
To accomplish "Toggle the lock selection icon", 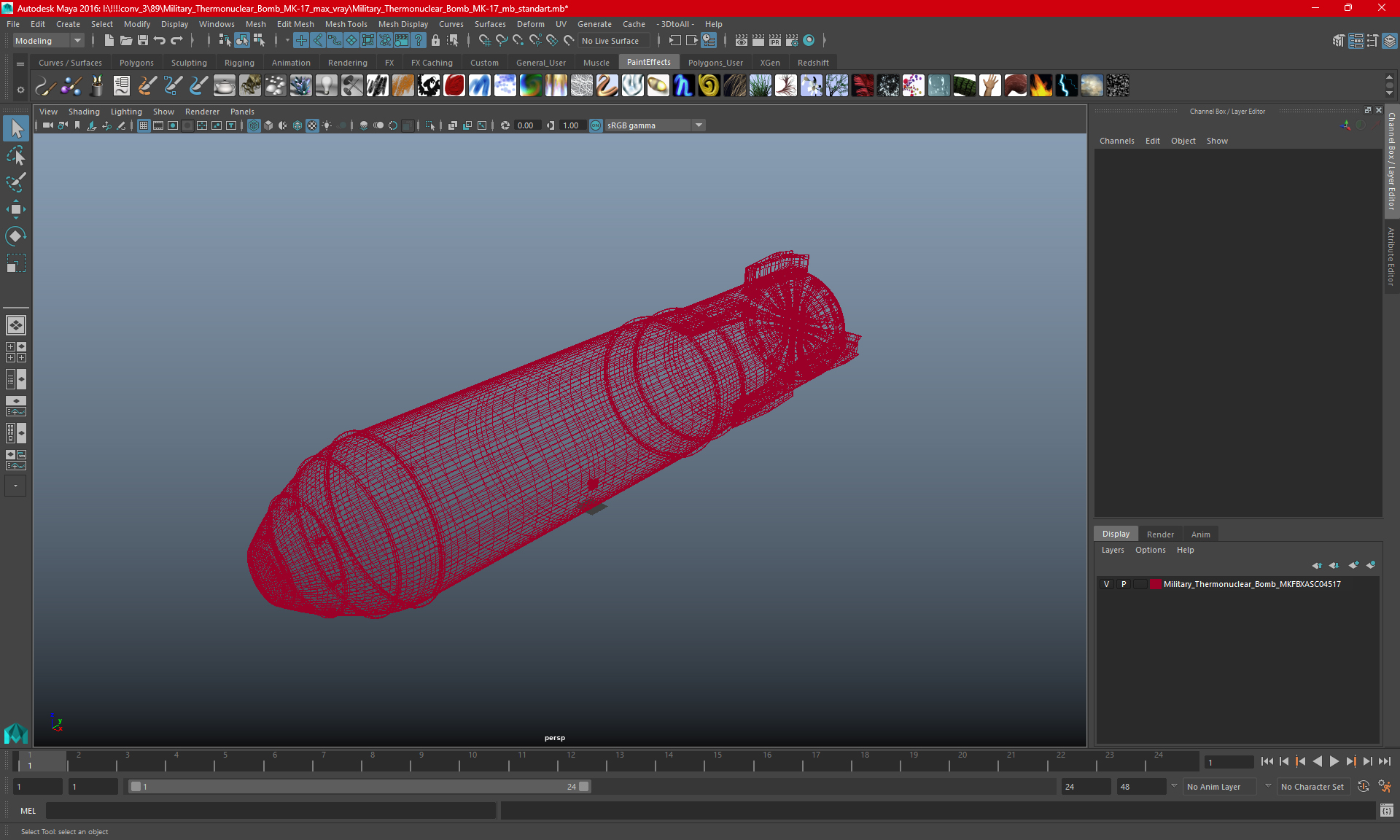I will 435,41.
